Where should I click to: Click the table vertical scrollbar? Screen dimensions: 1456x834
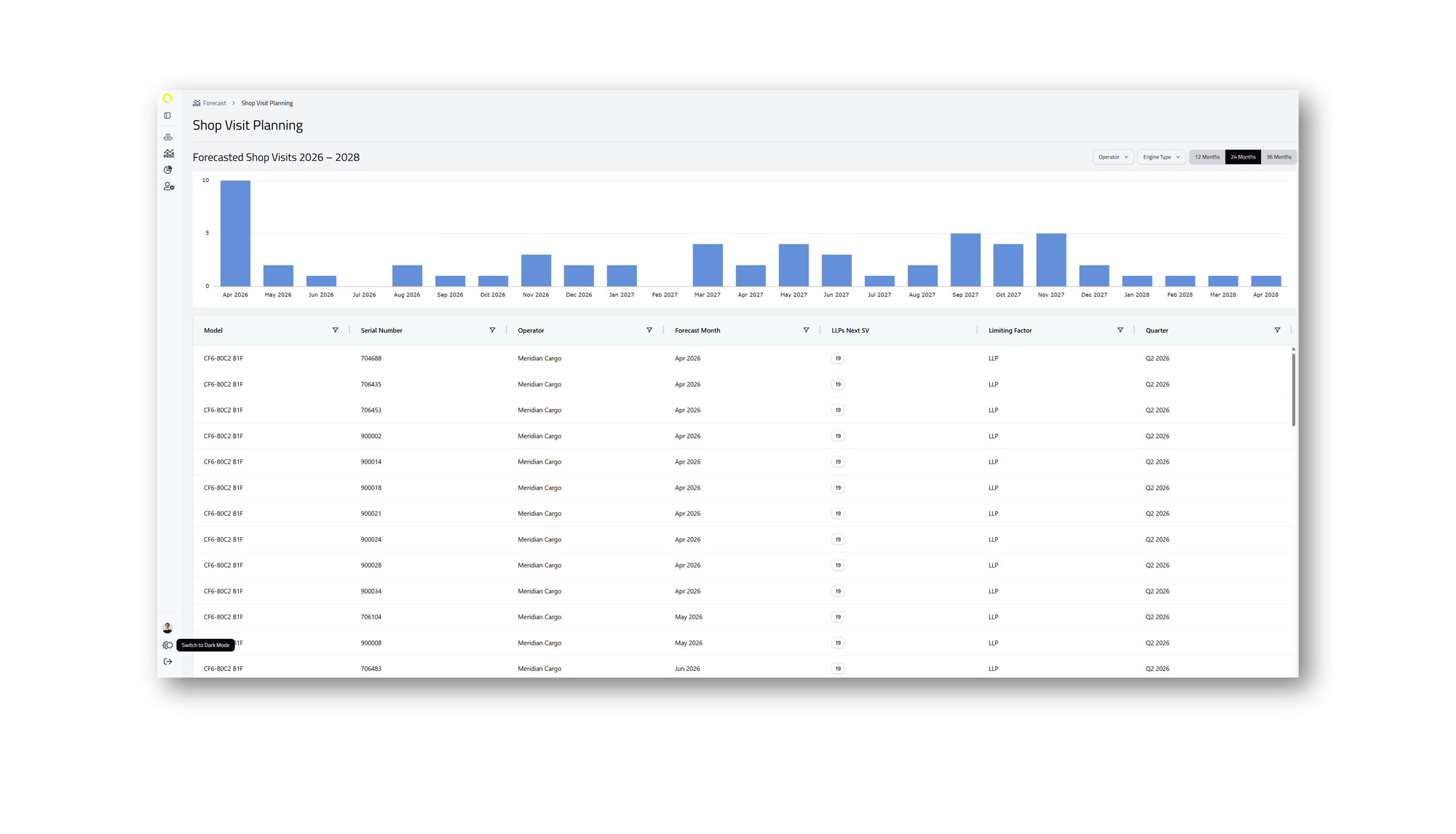tap(1293, 388)
